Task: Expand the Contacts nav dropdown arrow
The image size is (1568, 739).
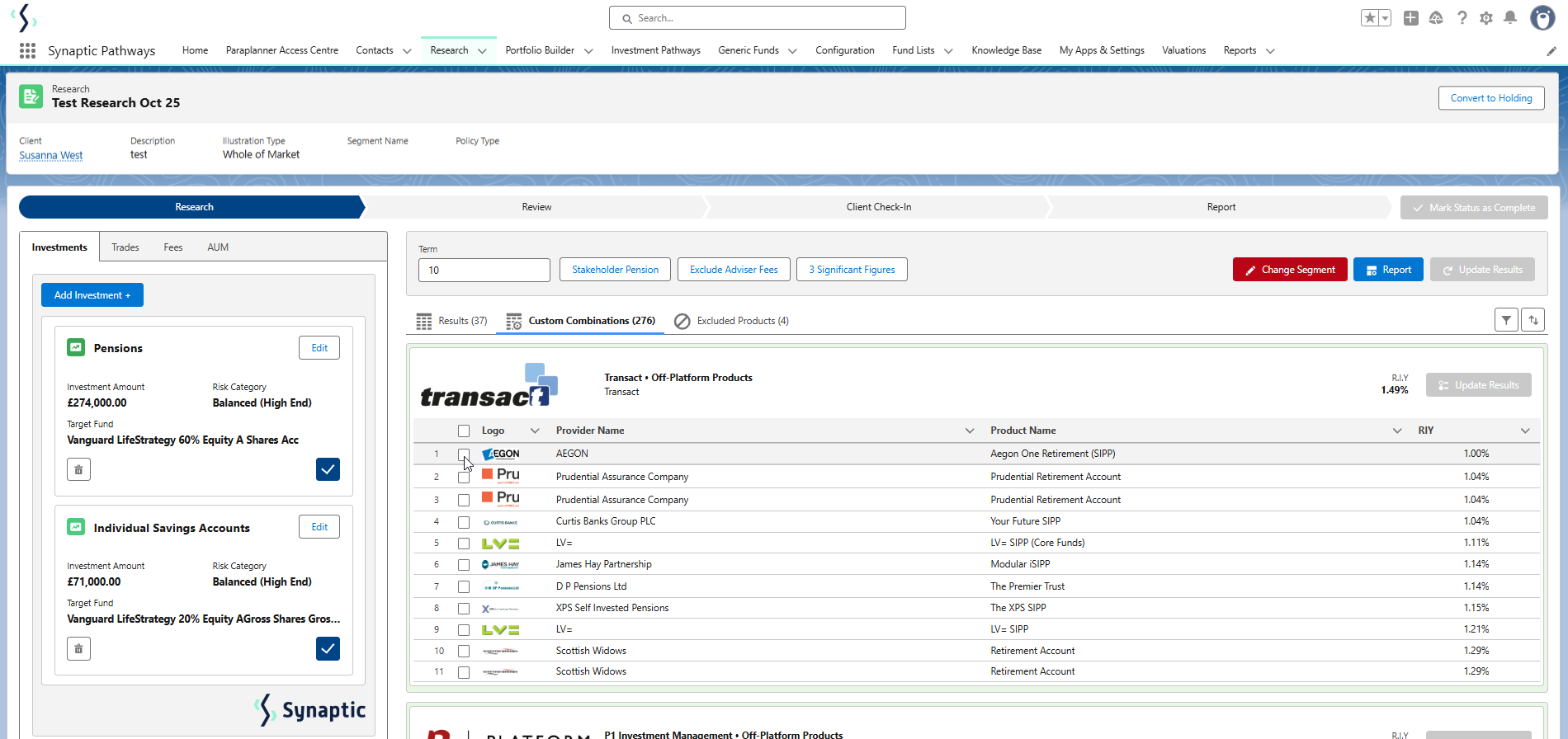Action: click(407, 51)
